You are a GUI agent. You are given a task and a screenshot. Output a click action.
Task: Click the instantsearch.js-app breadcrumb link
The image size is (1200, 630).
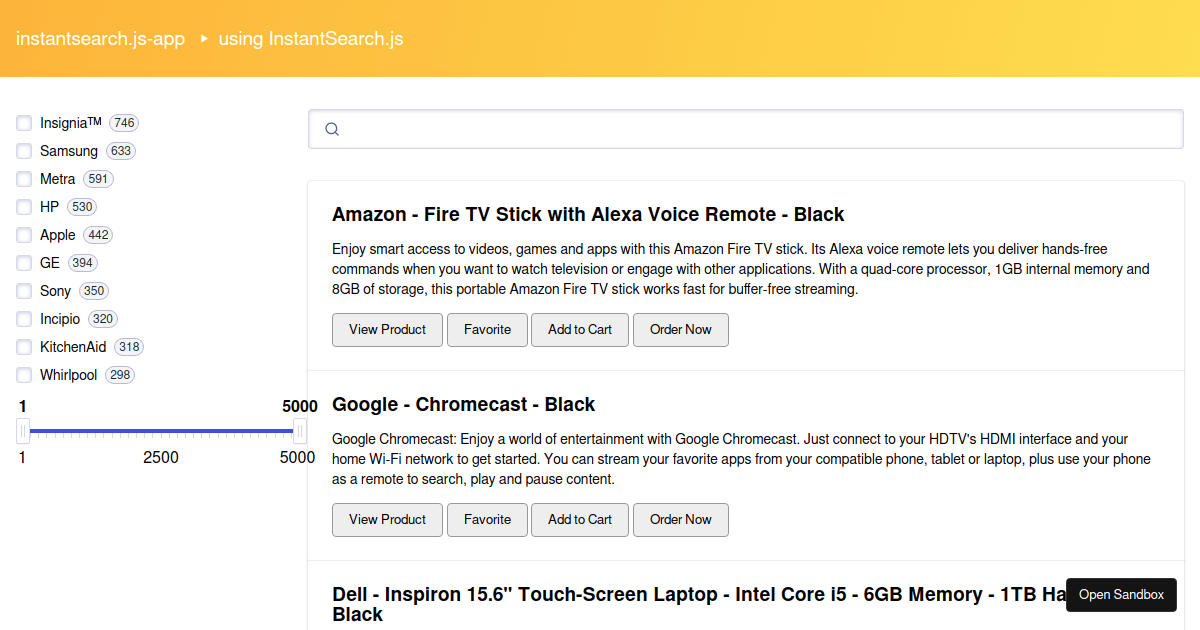click(x=100, y=39)
